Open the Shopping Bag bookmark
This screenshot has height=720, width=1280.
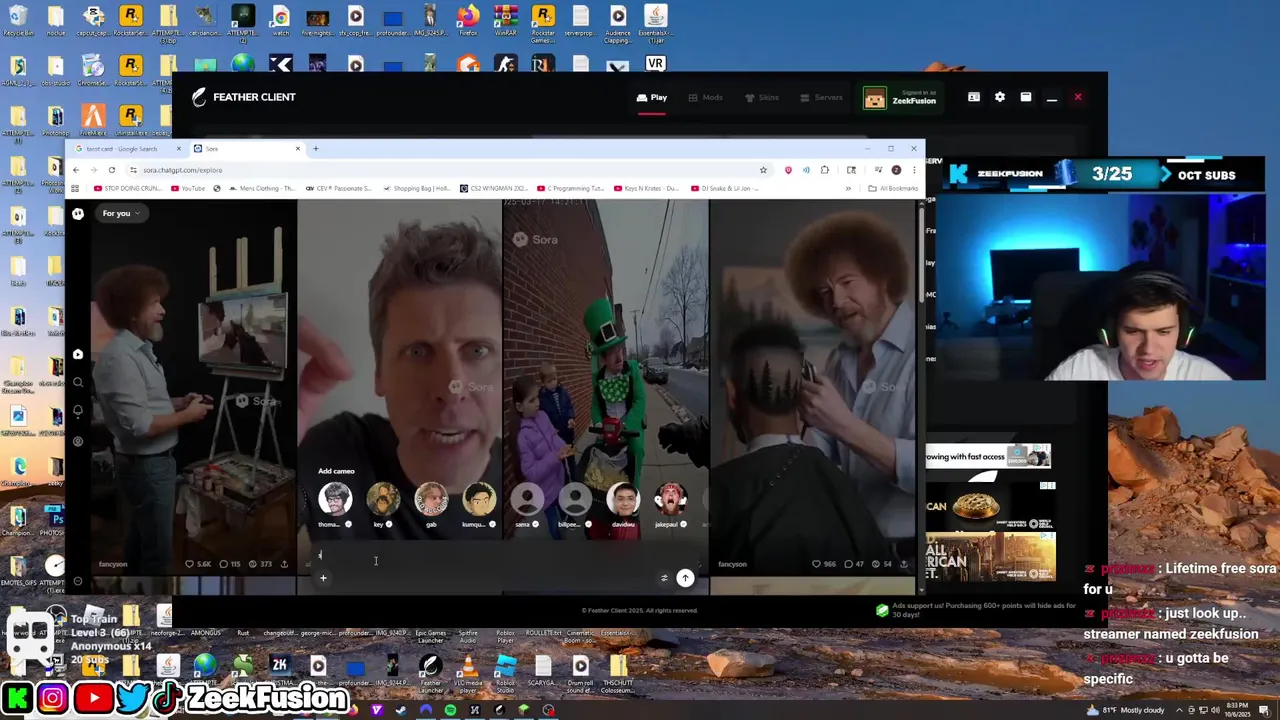416,188
